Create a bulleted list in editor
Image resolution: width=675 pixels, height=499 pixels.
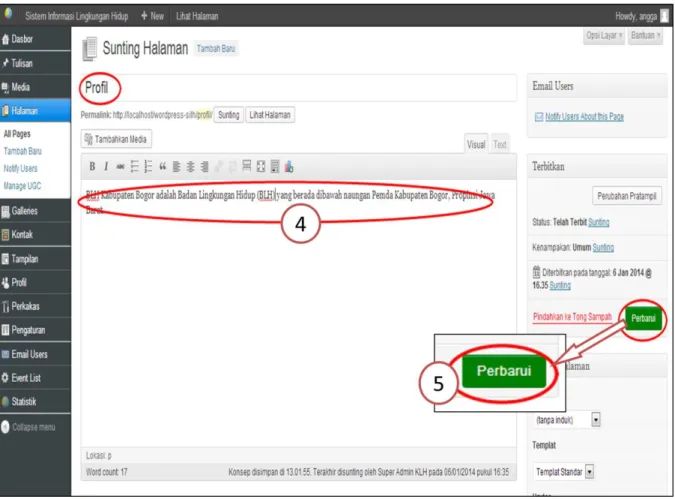[x=135, y=167]
